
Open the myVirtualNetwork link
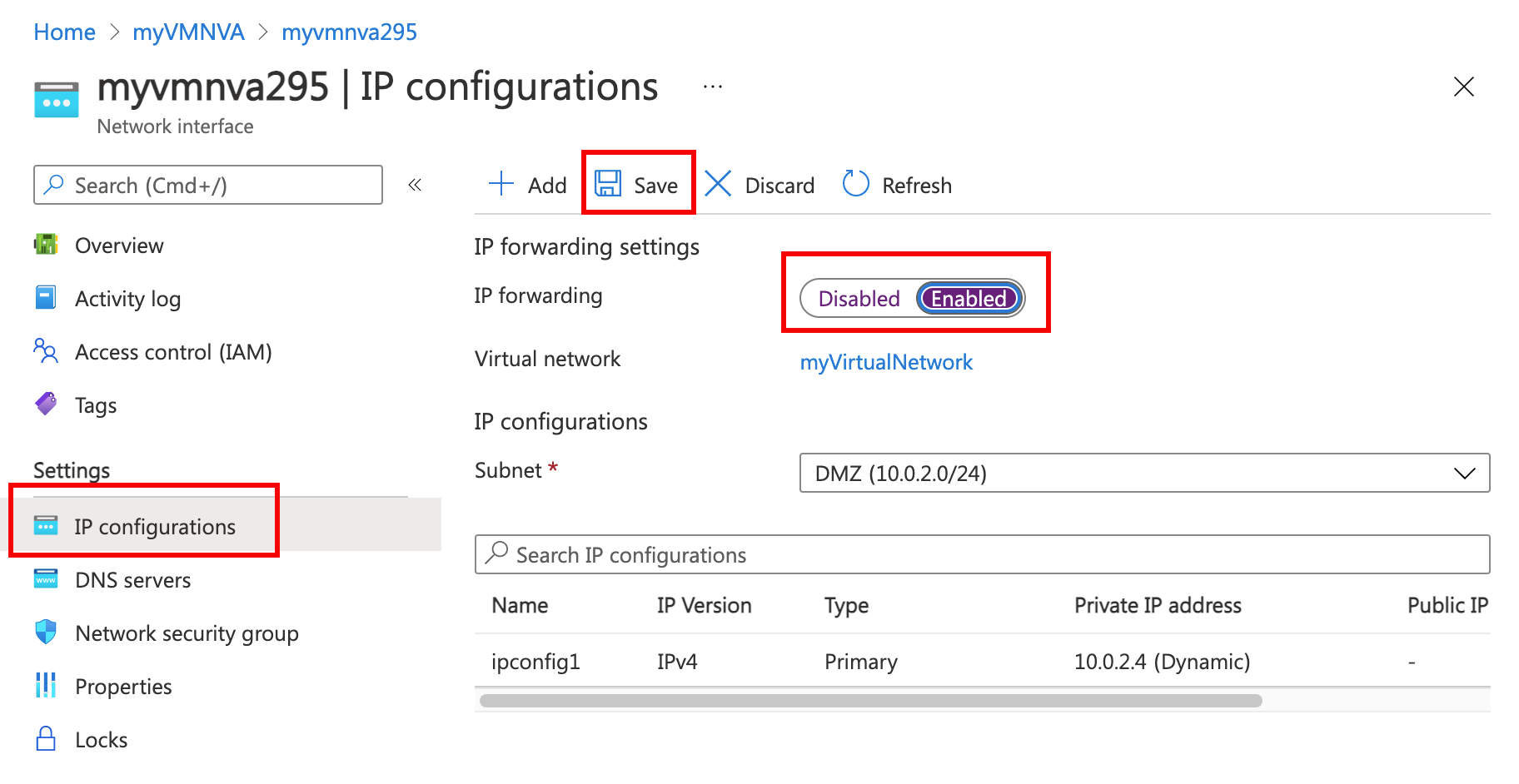(x=886, y=362)
